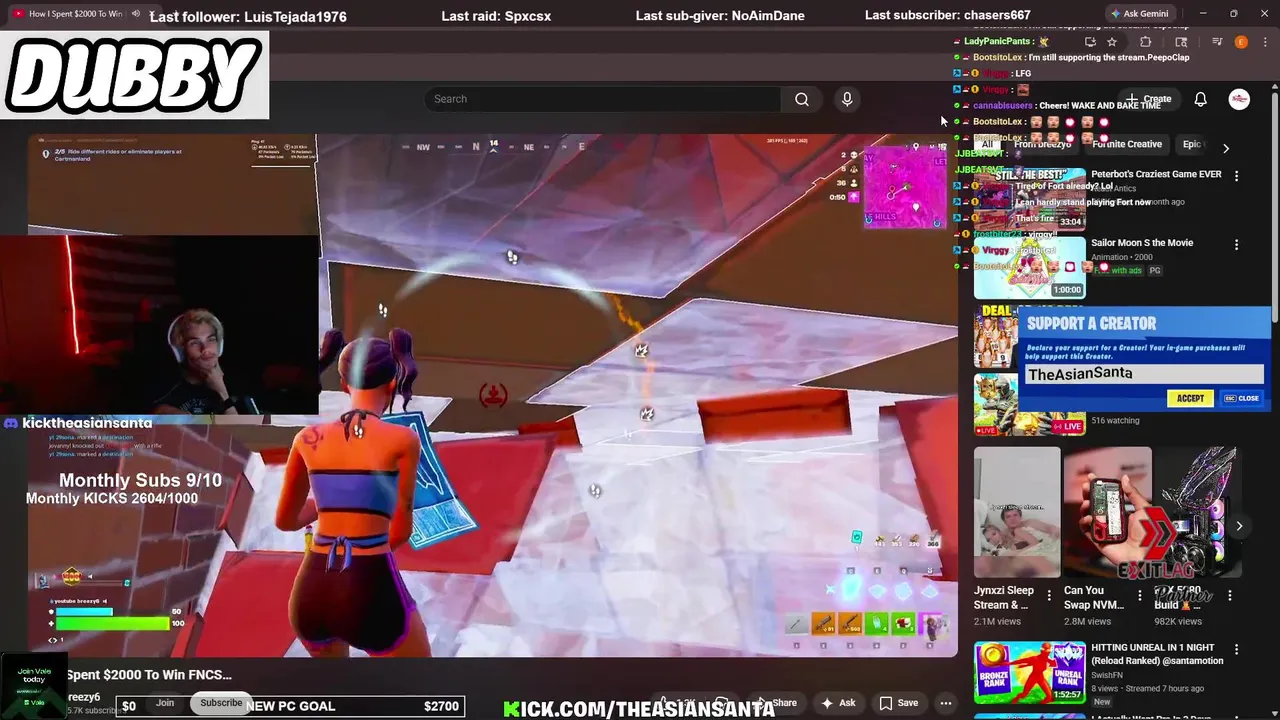Restore down the browser window
Screen dimensions: 1280x720
click(1233, 14)
